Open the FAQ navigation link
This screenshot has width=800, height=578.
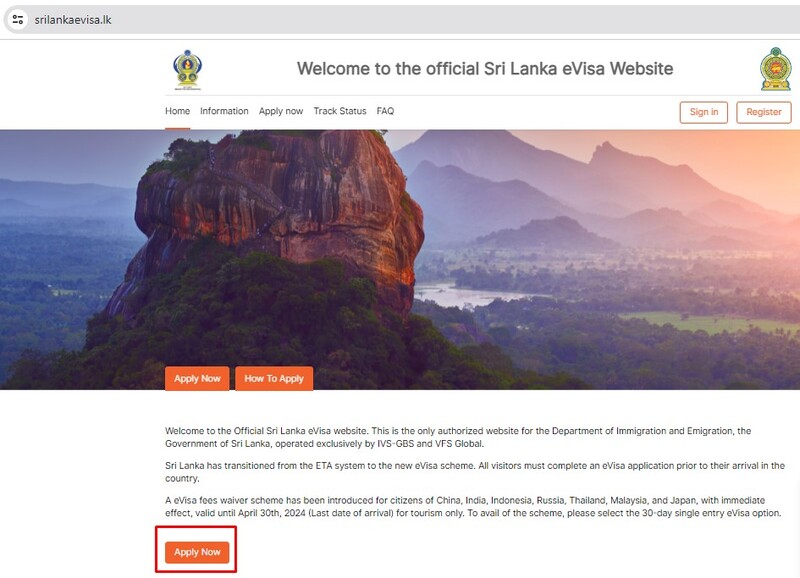(385, 111)
